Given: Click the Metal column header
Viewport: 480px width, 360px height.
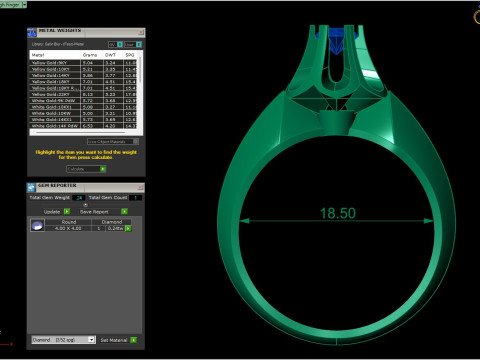Looking at the screenshot, I should click(x=55, y=55).
